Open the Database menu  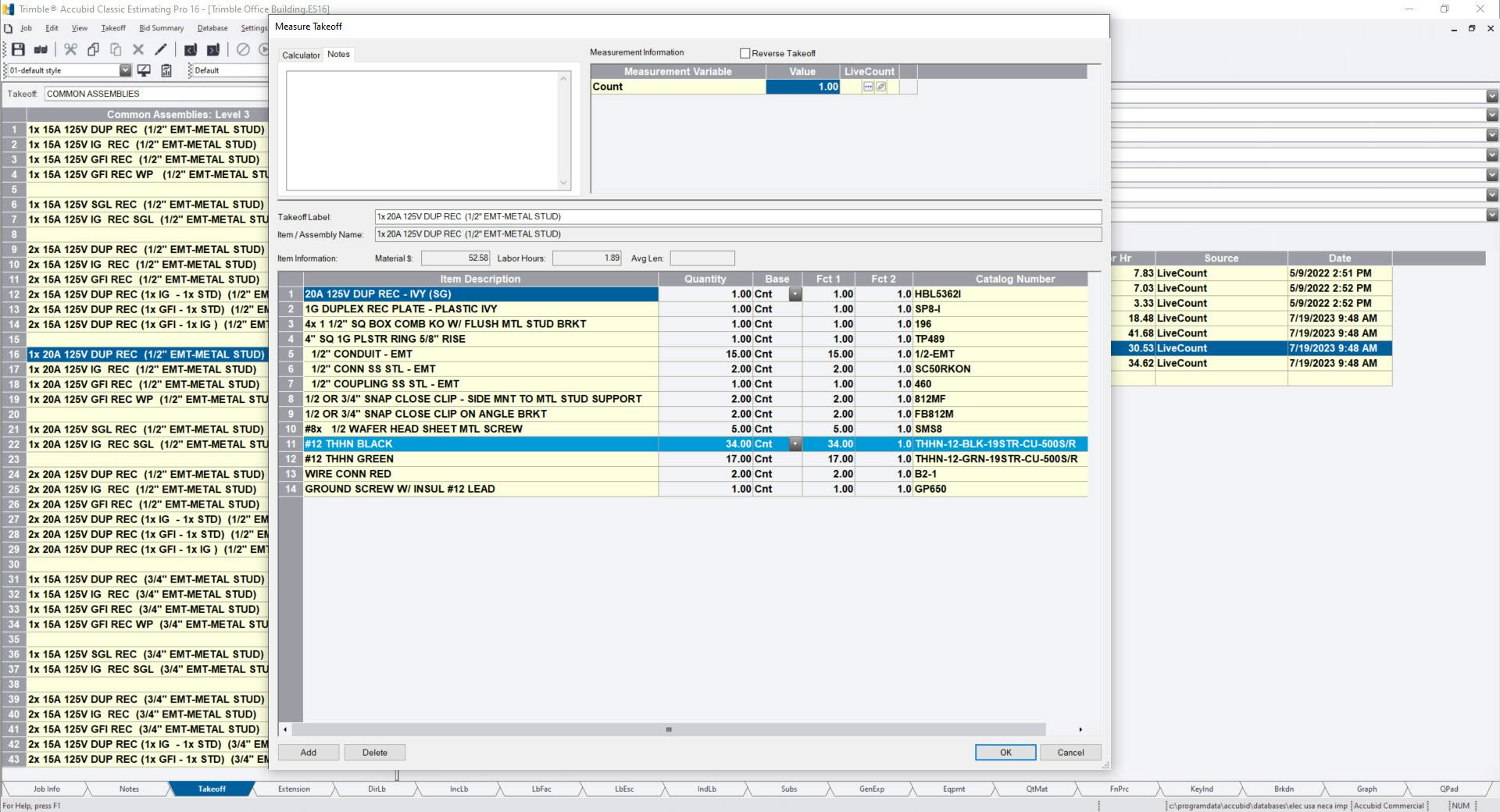tap(212, 28)
